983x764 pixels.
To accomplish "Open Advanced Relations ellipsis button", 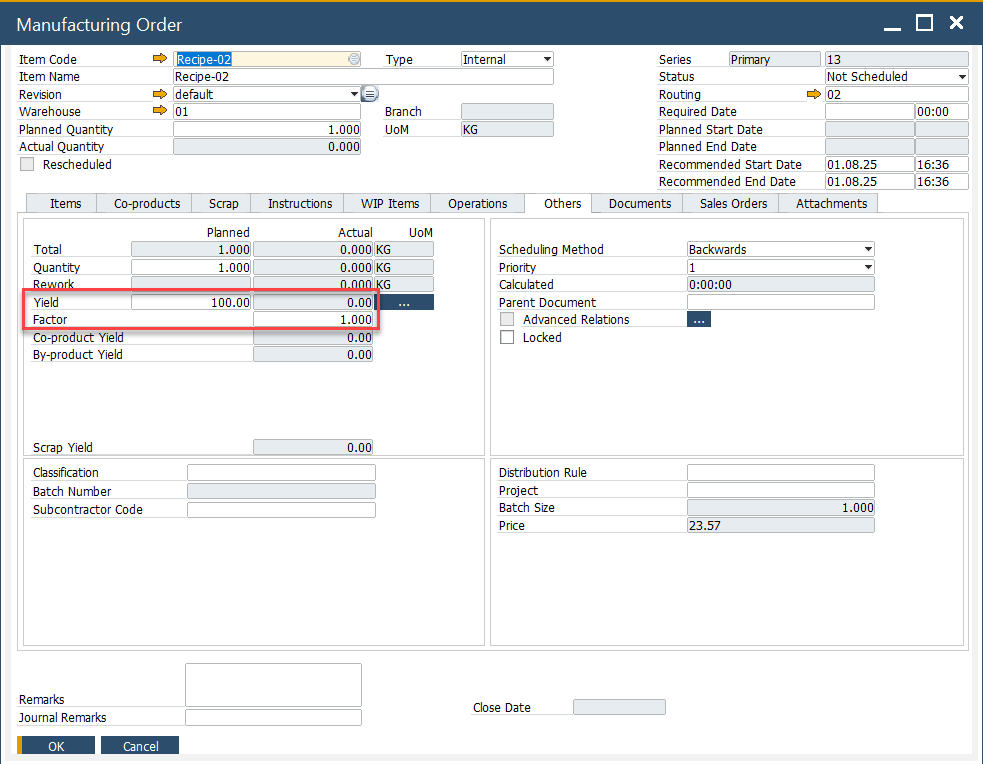I will click(x=698, y=320).
